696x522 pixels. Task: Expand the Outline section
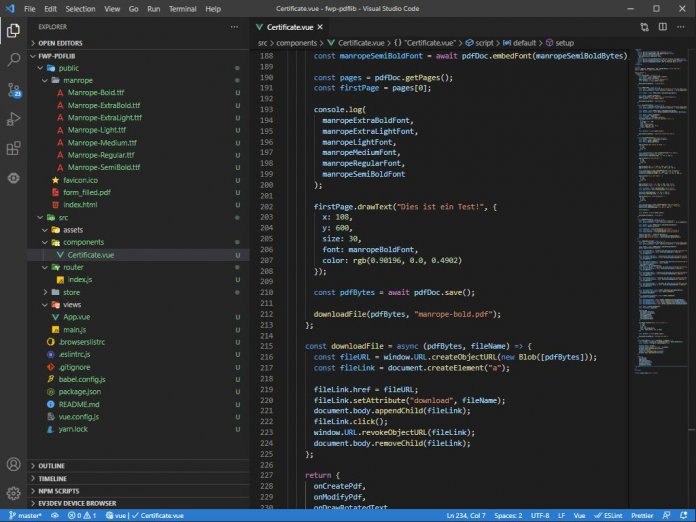pyautogui.click(x=138, y=466)
